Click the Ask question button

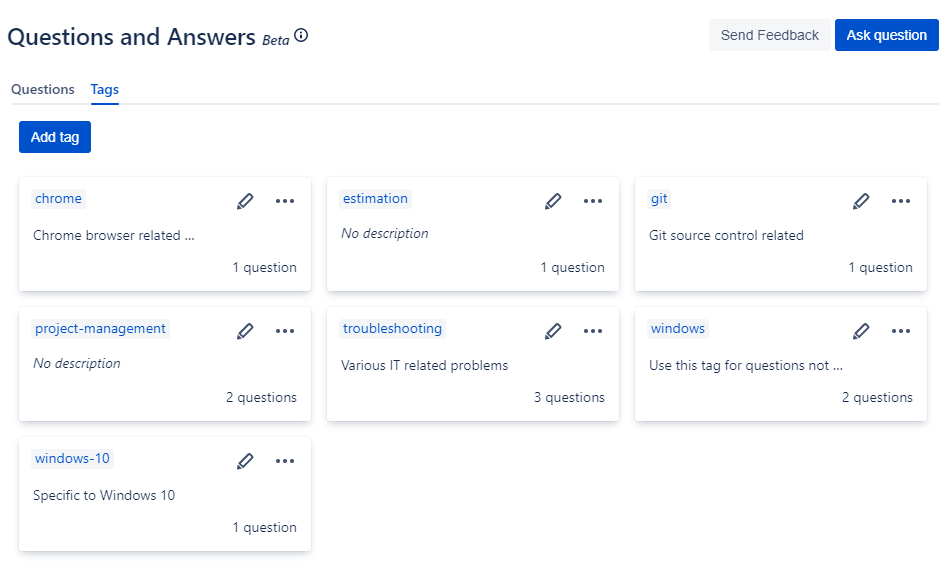click(887, 35)
